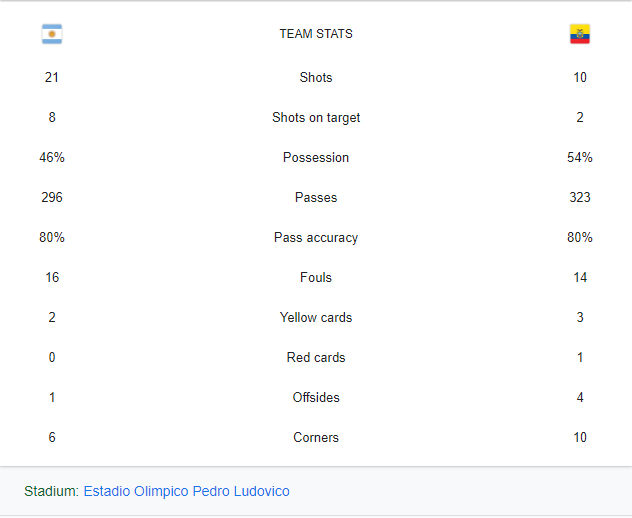The width and height of the screenshot is (632, 518).
Task: Click the Shots on target label
Action: (316, 117)
